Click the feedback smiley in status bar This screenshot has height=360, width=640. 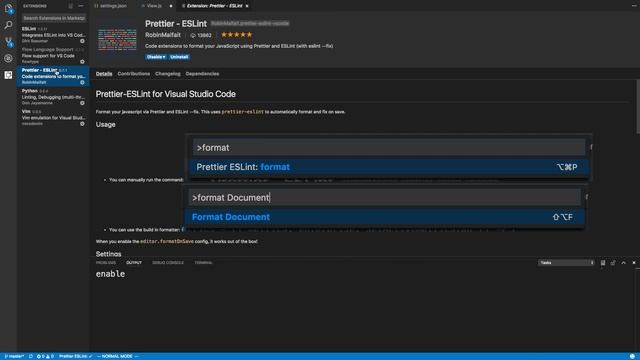tap(632, 356)
